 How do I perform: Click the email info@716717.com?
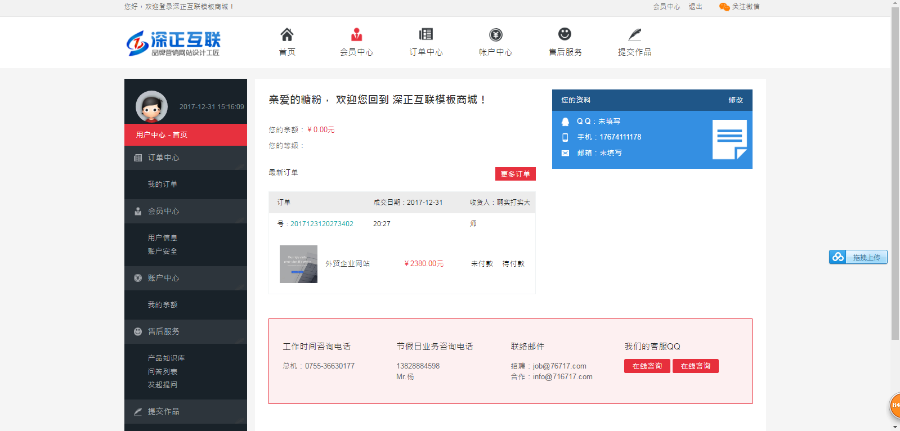(562, 377)
